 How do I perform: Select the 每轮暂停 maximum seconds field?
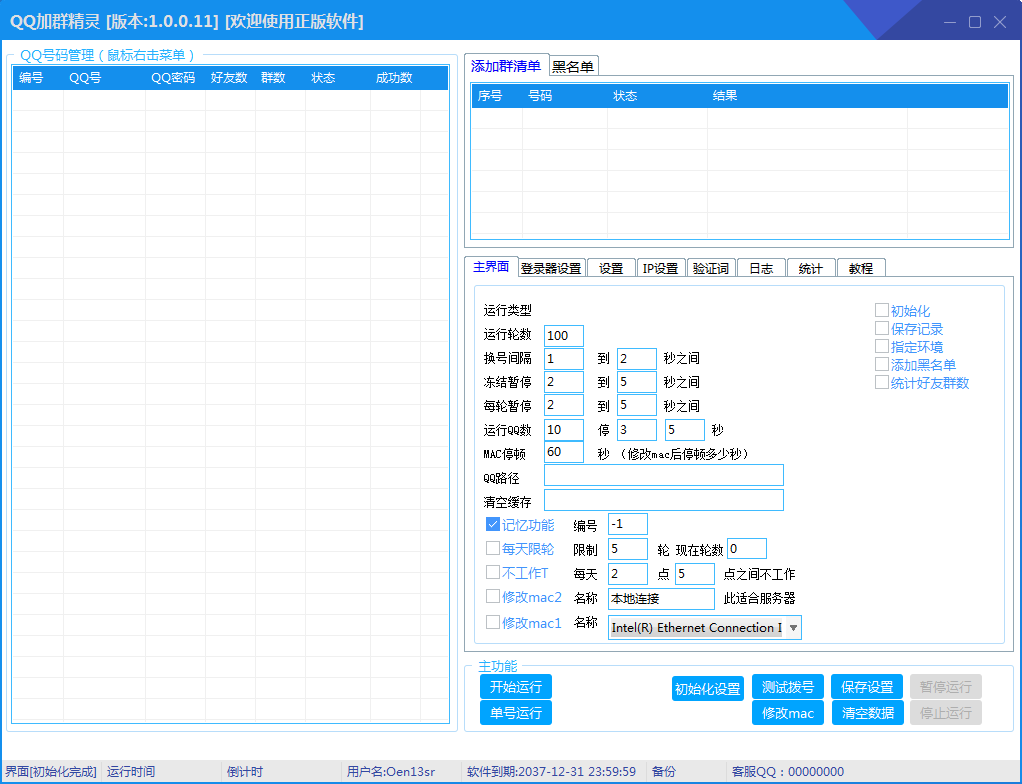[637, 405]
